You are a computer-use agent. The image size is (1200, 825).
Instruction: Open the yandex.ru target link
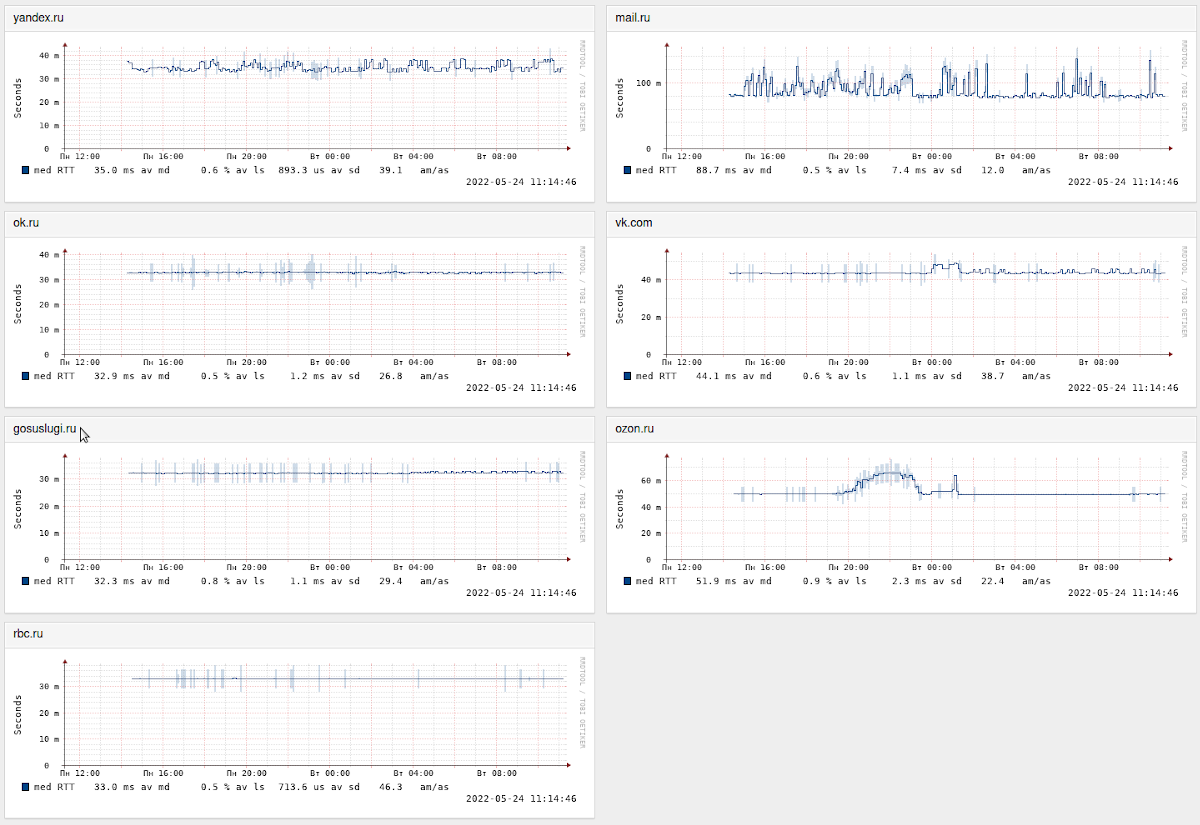click(x=39, y=17)
